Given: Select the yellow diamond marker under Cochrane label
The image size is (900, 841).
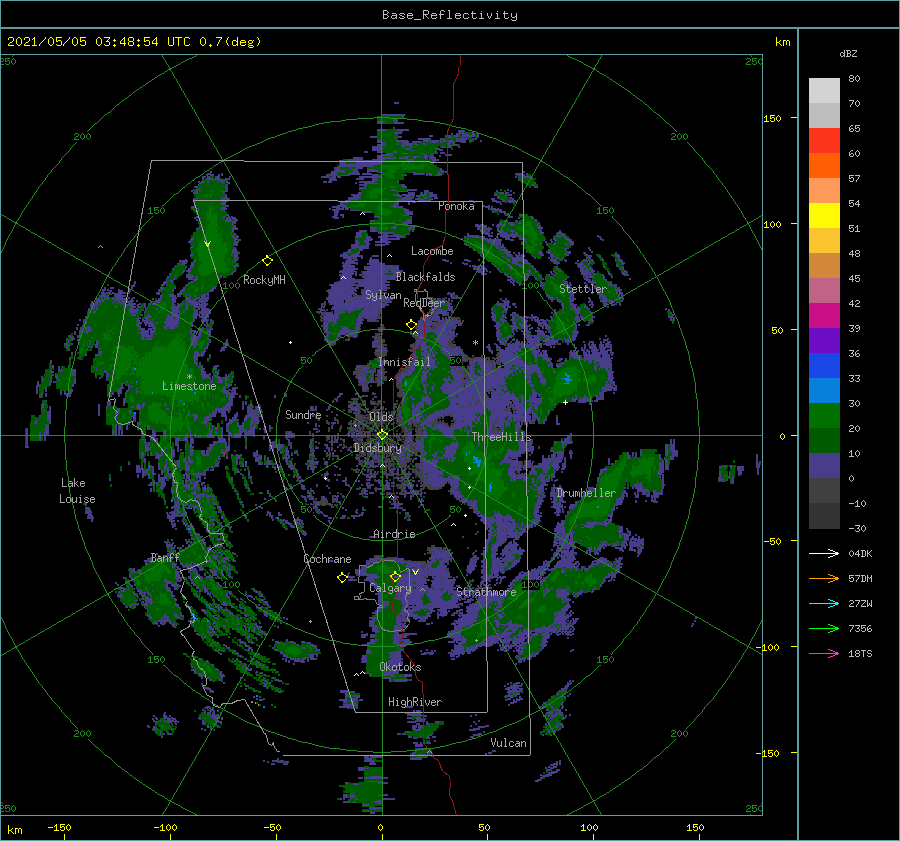Looking at the screenshot, I should [x=342, y=578].
